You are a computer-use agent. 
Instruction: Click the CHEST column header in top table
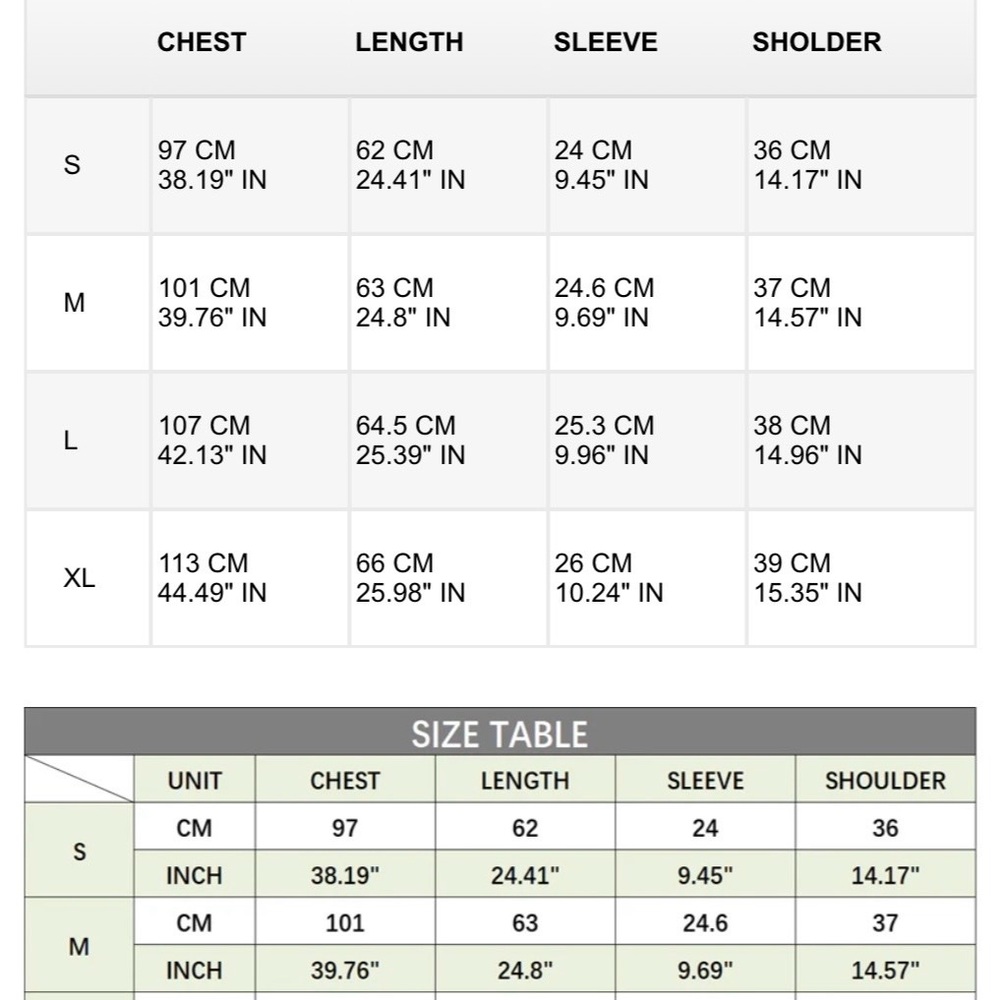click(202, 42)
